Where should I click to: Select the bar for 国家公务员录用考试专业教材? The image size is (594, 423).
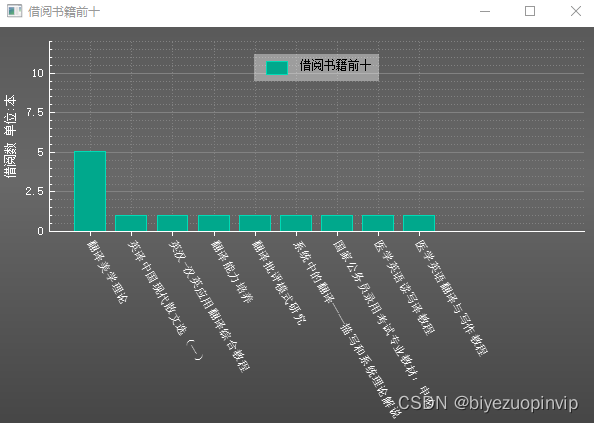337,223
